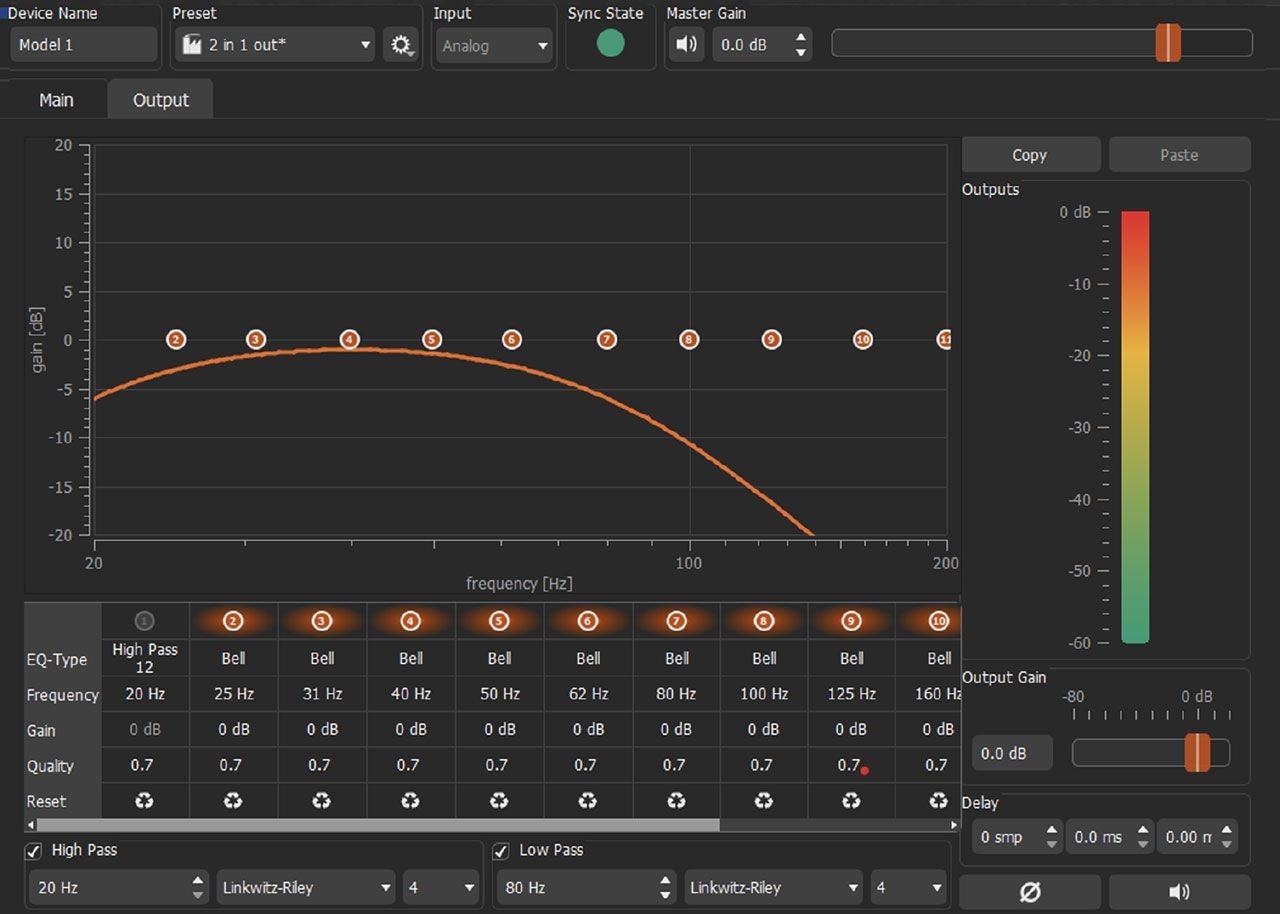1280x914 pixels.
Task: Invert phase with the Ø button
Action: point(1029,892)
